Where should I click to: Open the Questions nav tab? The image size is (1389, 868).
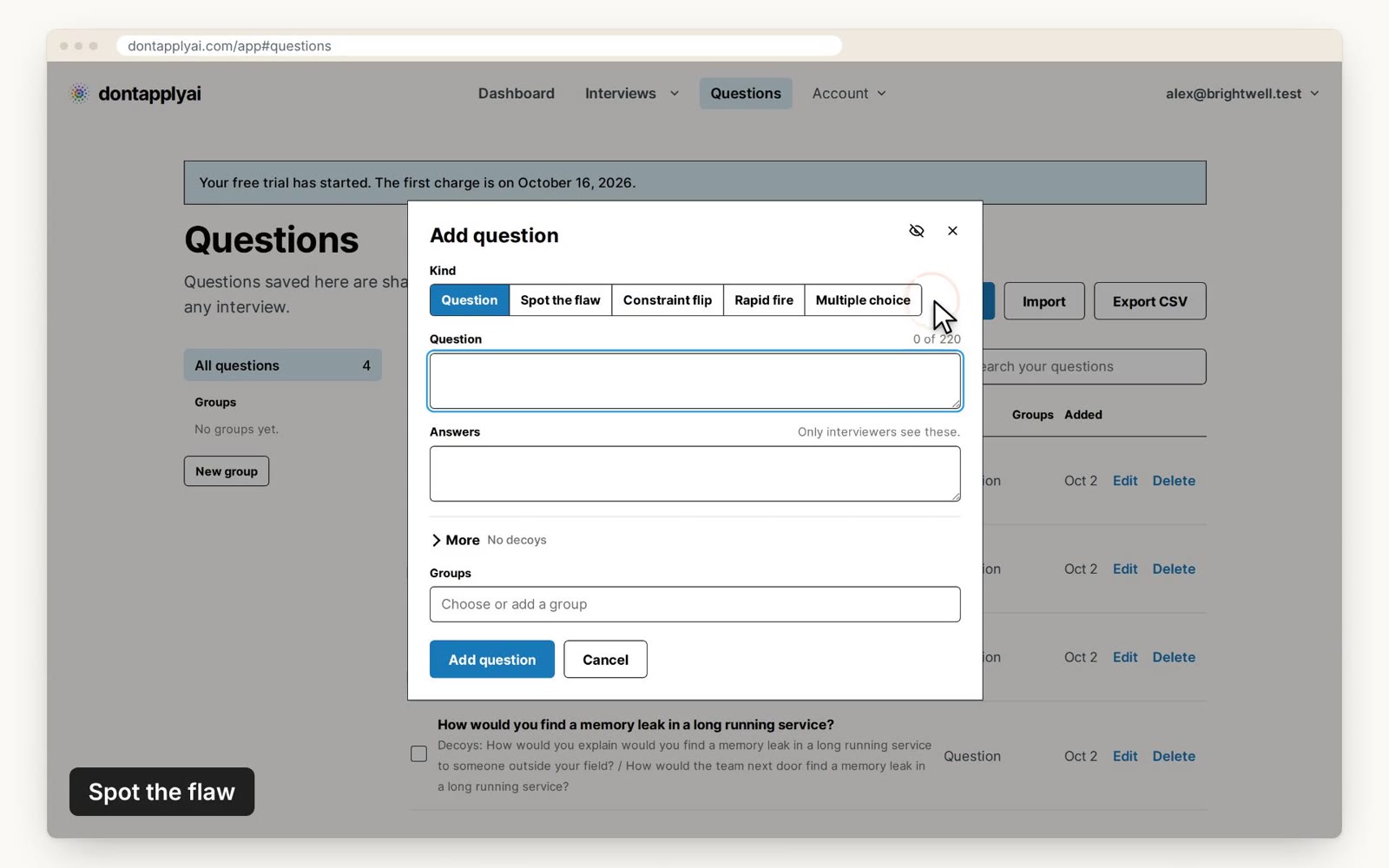(746, 94)
